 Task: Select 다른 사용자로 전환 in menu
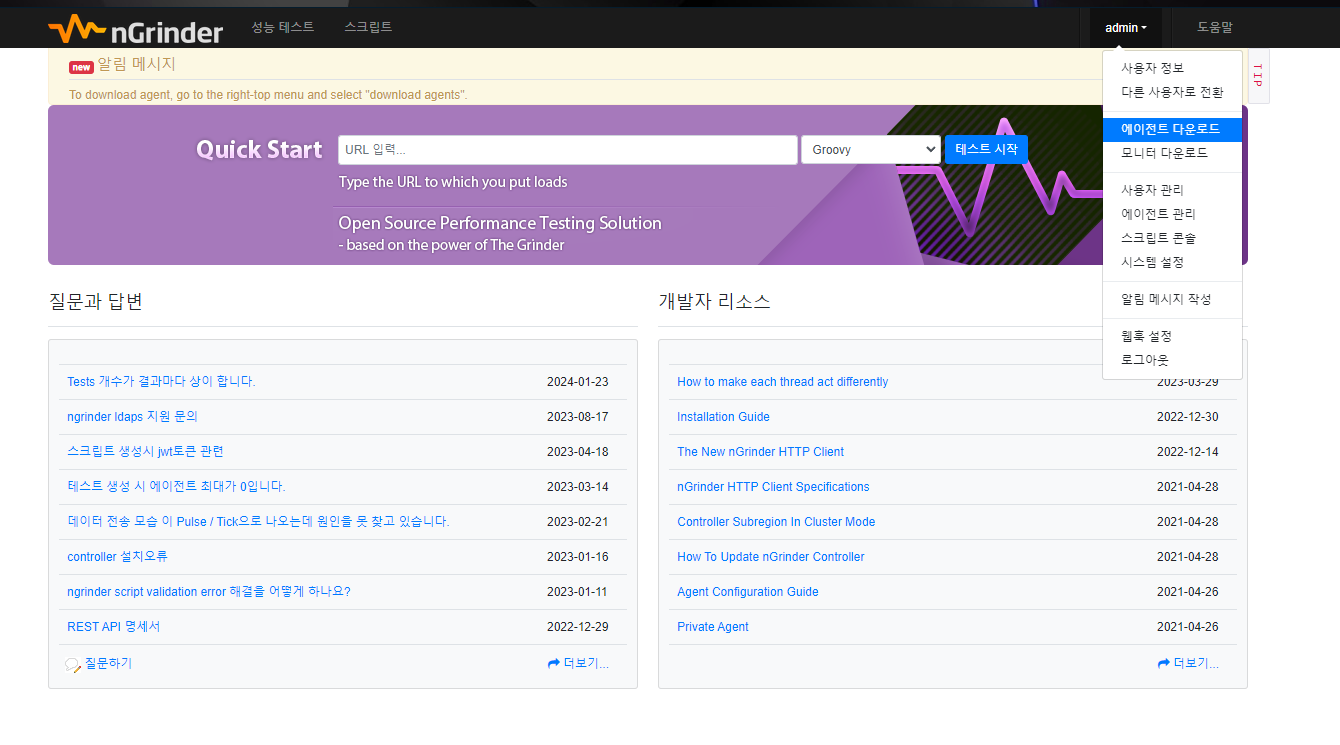point(1172,92)
